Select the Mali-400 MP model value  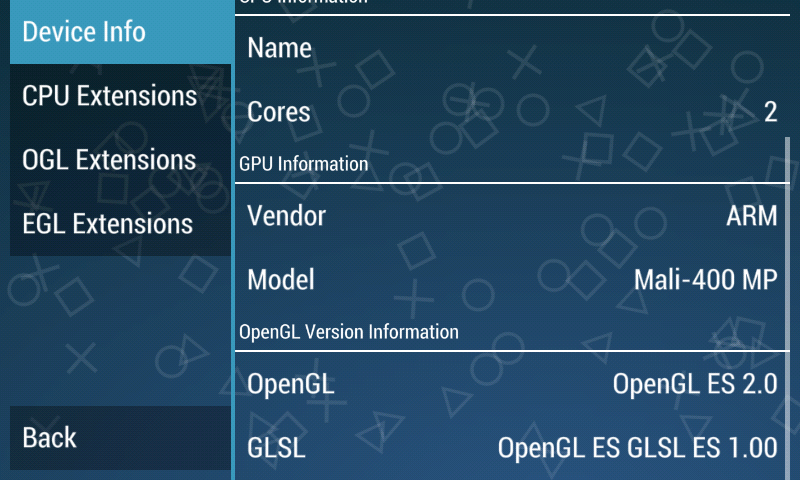click(705, 280)
